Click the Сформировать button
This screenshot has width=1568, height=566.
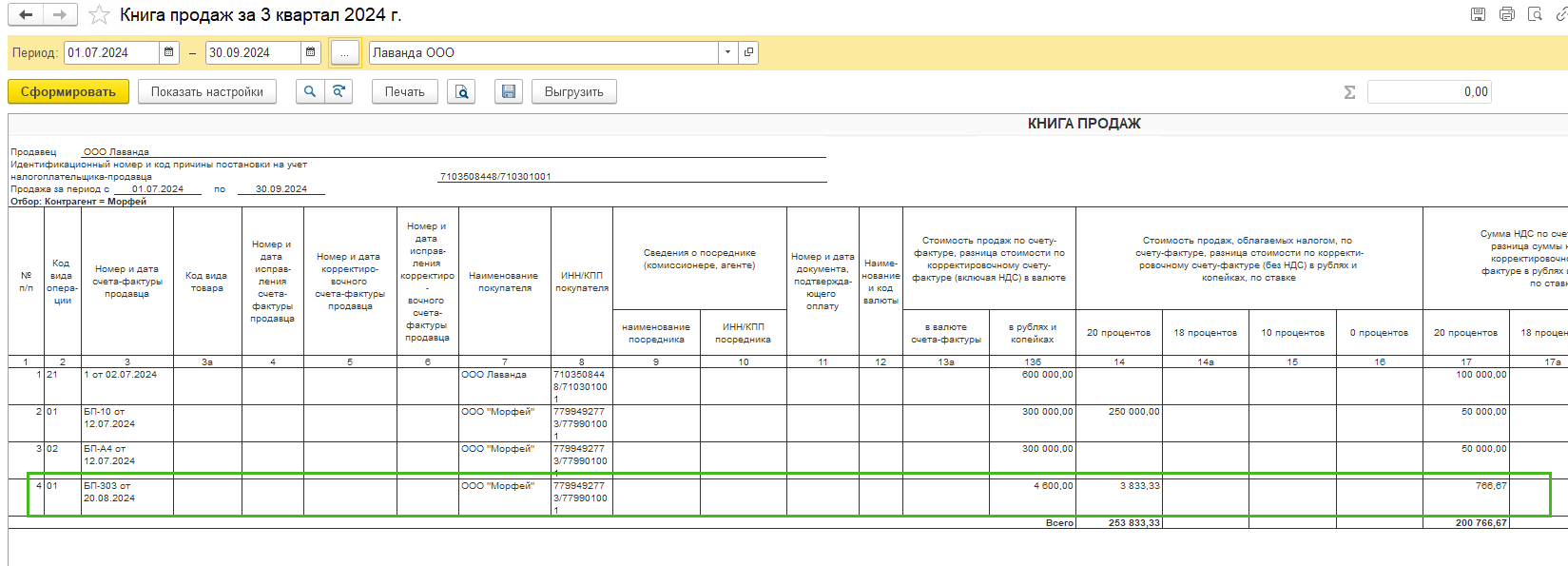point(68,91)
